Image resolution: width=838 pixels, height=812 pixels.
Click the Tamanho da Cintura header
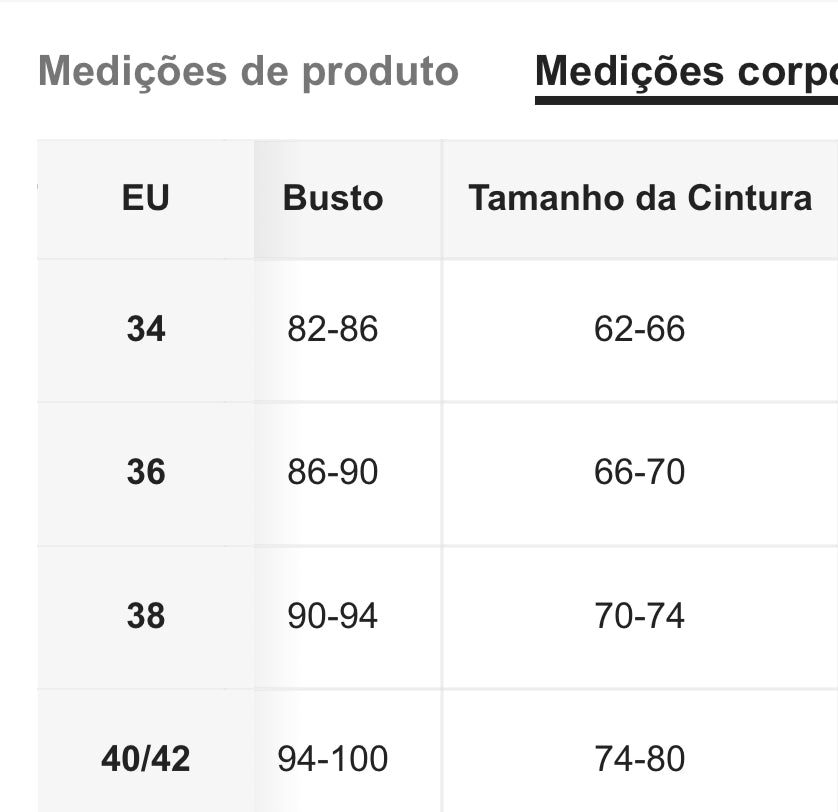tap(640, 198)
